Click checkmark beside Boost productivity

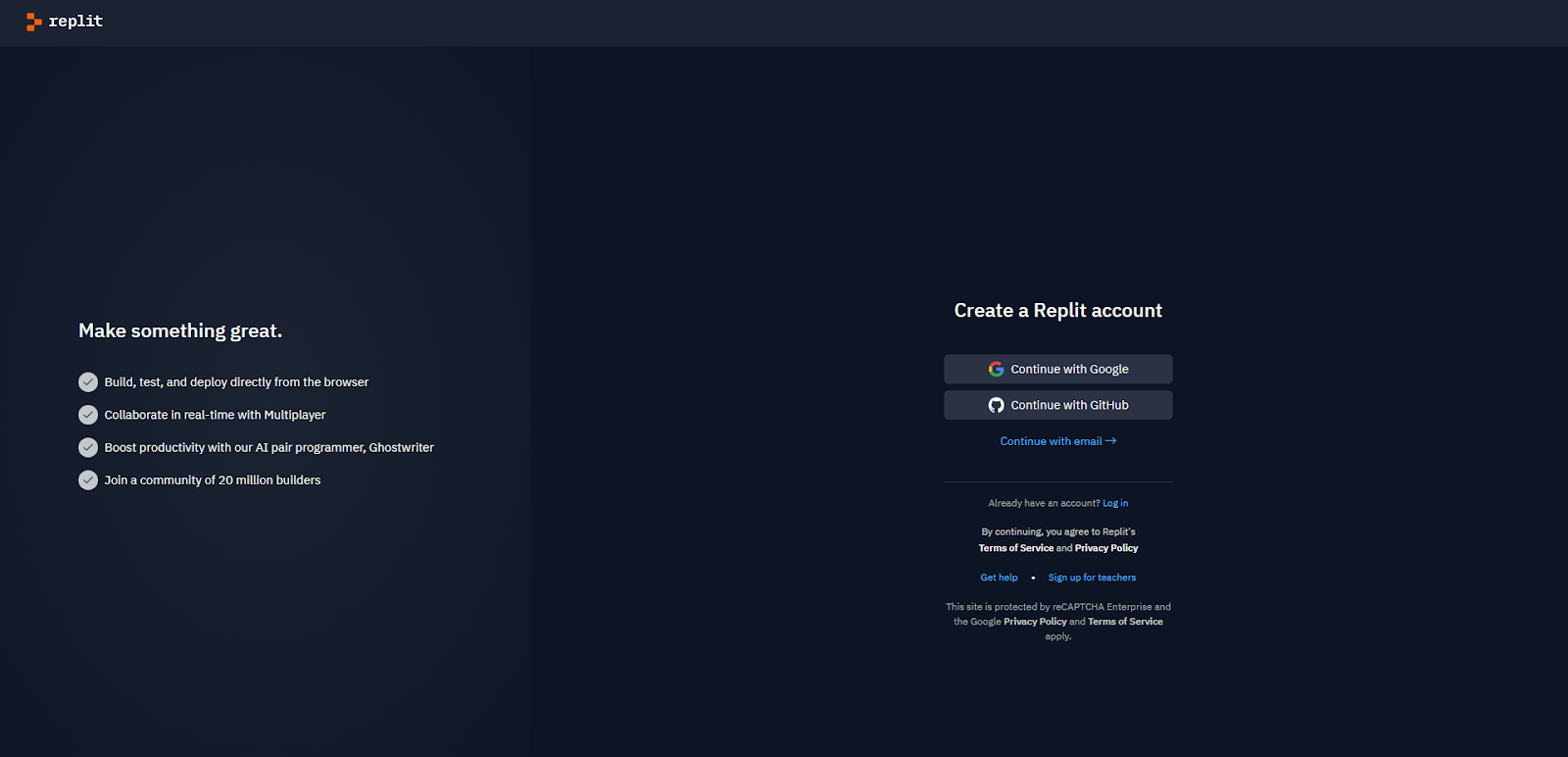[x=88, y=447]
